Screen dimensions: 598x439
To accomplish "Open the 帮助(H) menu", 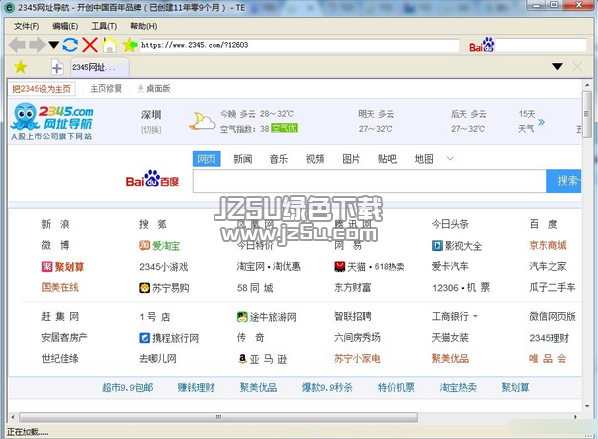I will click(143, 26).
